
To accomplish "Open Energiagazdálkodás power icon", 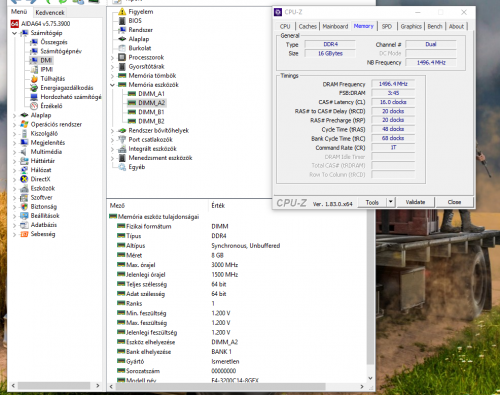I will [34, 88].
